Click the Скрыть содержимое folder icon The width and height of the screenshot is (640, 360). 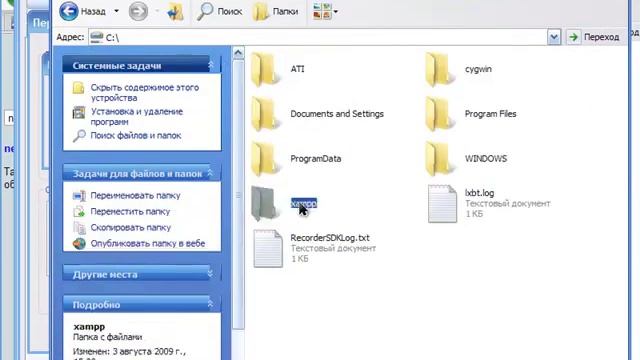click(x=78, y=88)
